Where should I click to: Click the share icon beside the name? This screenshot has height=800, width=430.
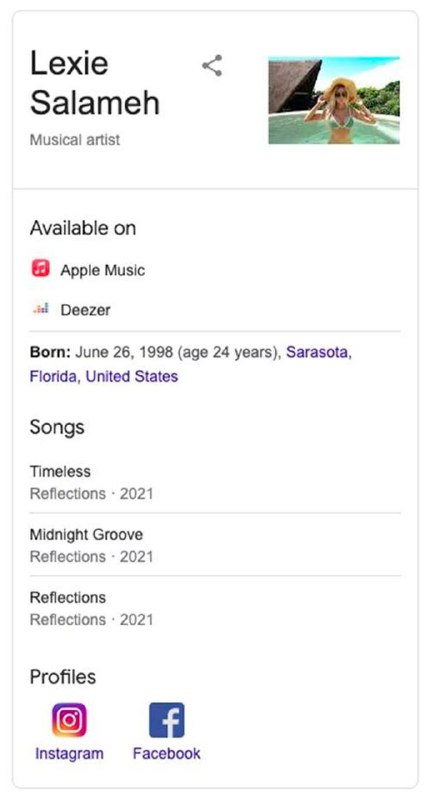[212, 65]
